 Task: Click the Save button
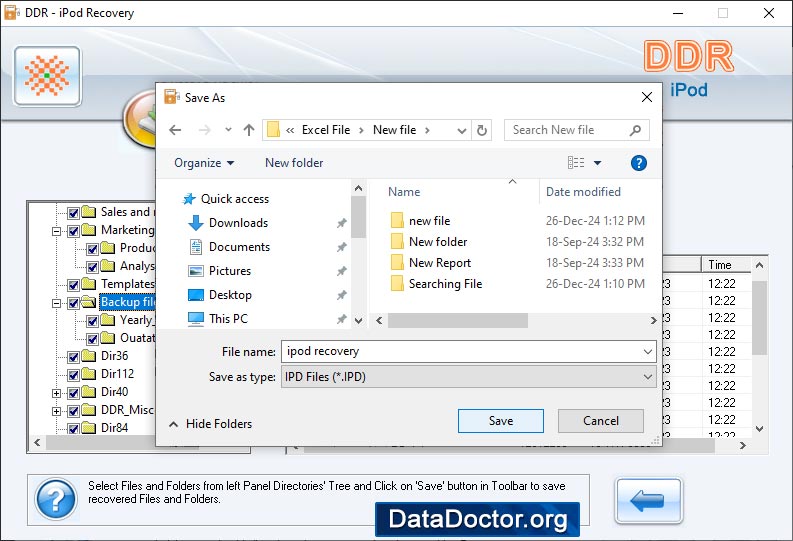point(501,421)
